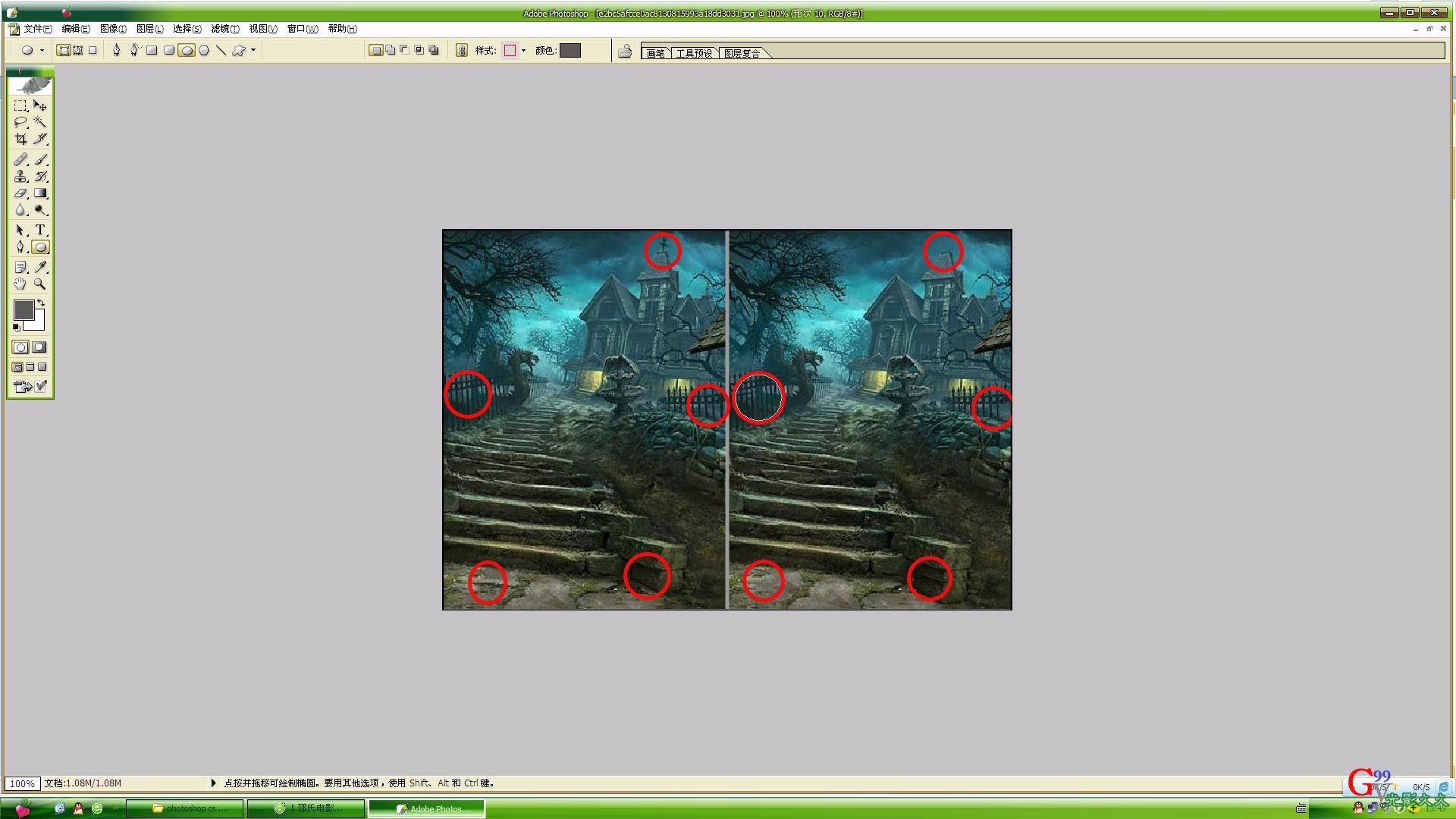Select the Eyedropper tool
This screenshot has height=819, width=1456.
[40, 267]
